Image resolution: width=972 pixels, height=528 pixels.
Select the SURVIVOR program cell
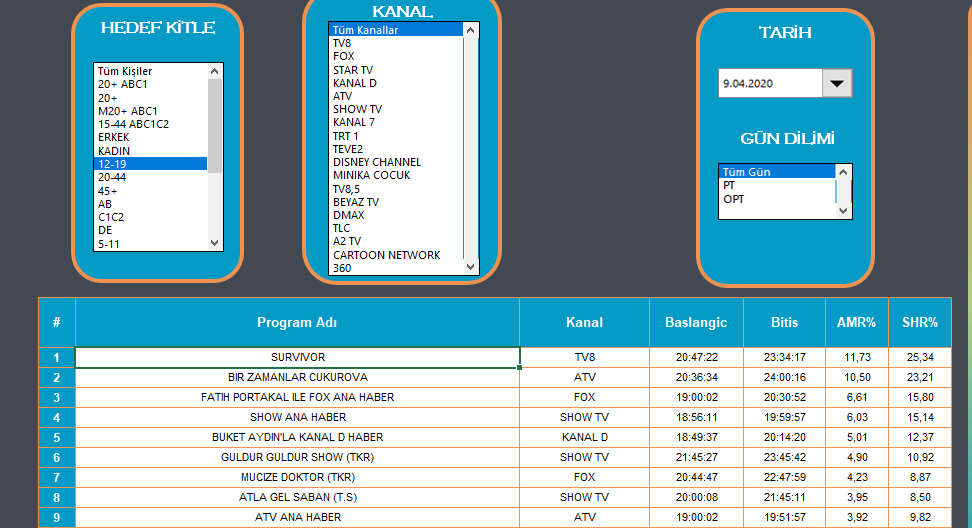click(x=297, y=357)
